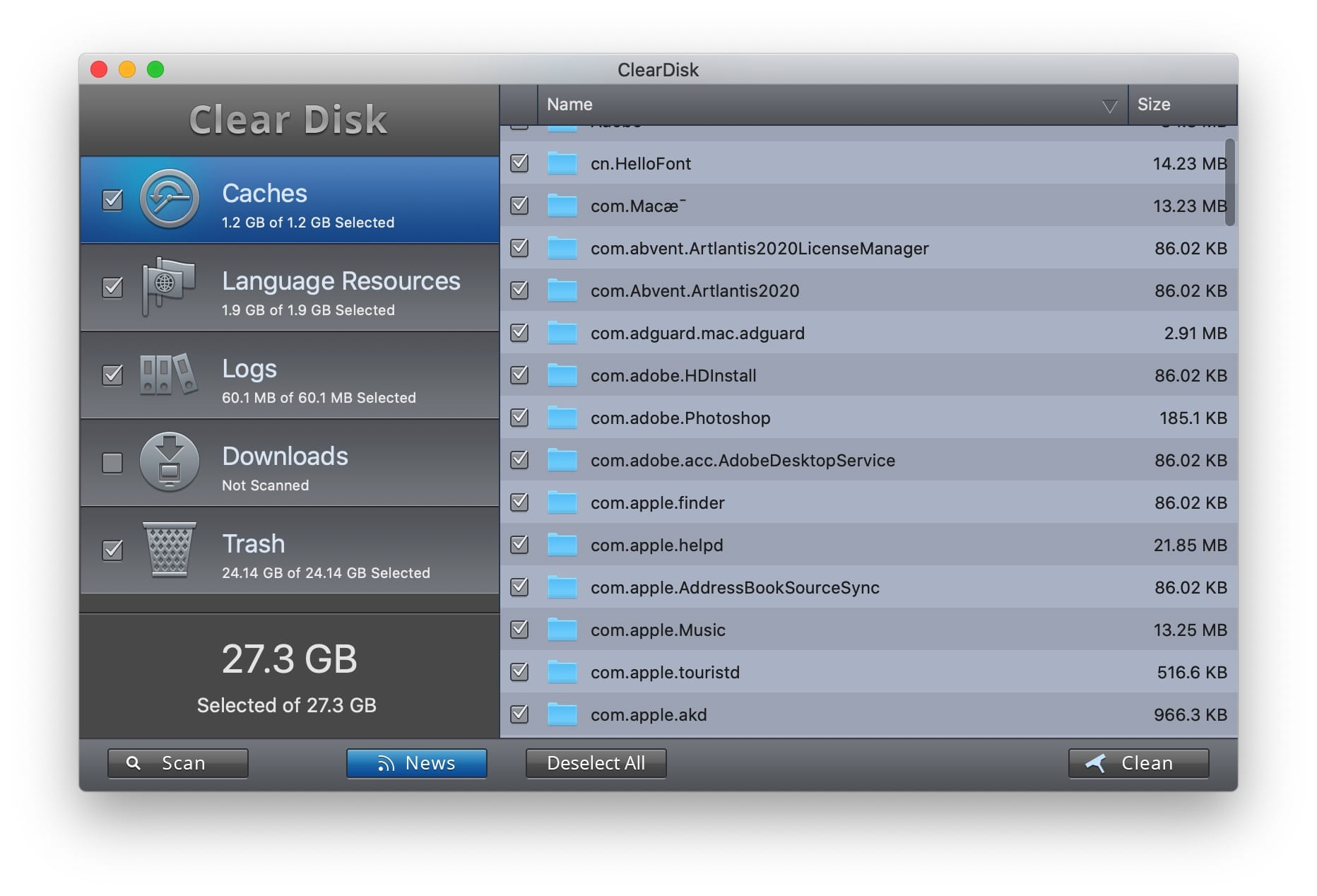The height and width of the screenshot is (896, 1317).
Task: Select the Caches category
Action: pos(290,200)
